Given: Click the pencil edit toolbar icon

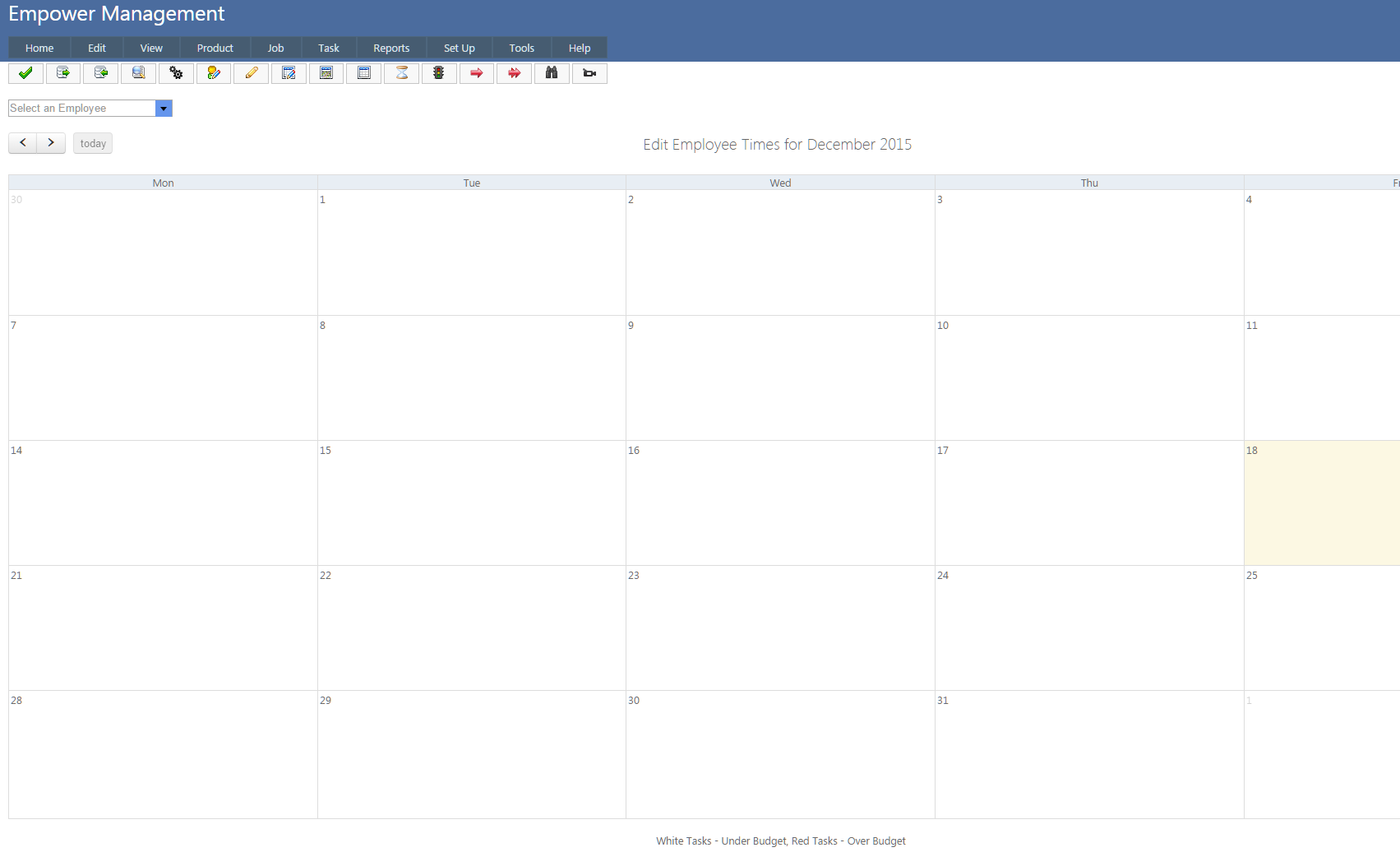Looking at the screenshot, I should 251,73.
